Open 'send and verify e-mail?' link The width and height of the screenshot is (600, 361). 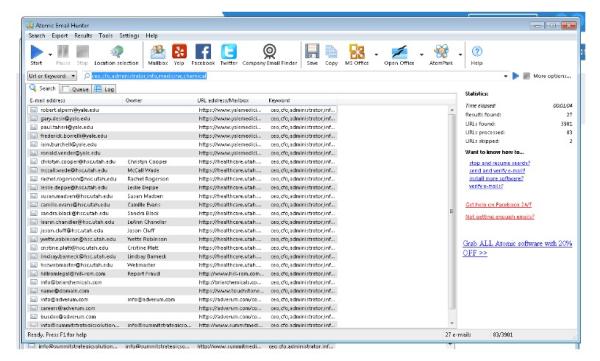coord(497,171)
